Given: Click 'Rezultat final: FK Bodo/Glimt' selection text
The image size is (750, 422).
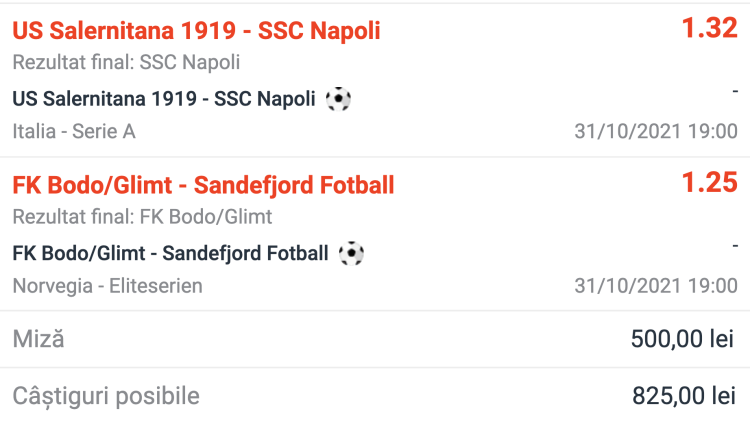Looking at the screenshot, I should pos(142,216).
